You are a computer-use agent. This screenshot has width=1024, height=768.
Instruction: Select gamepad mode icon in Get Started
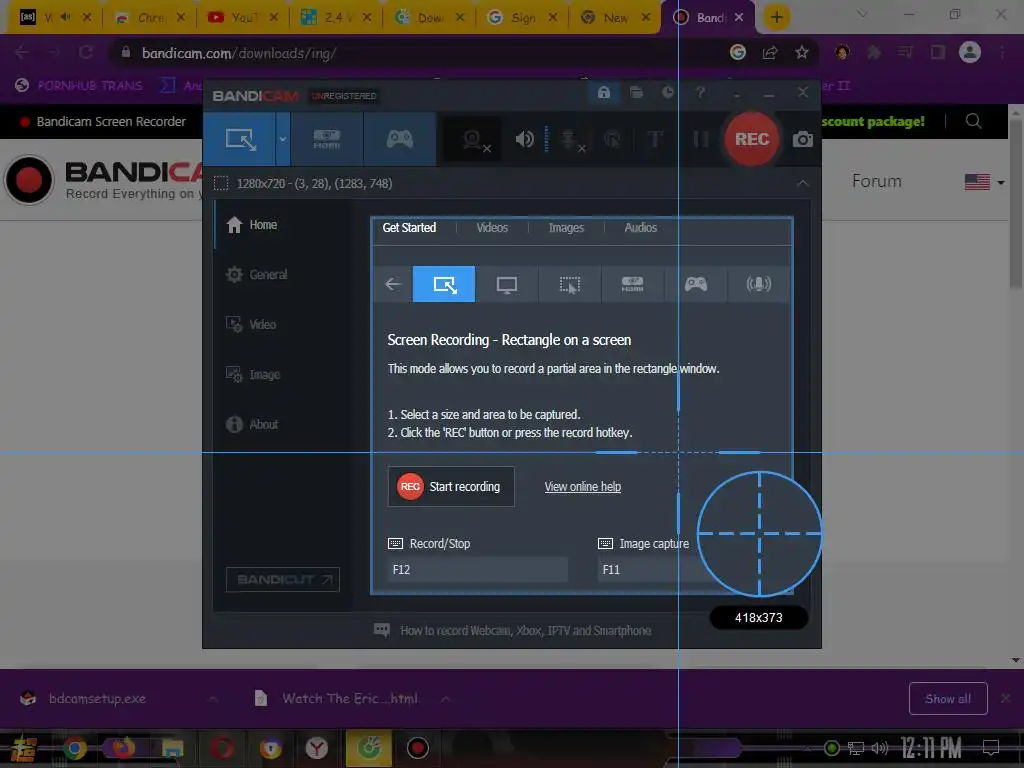(x=696, y=284)
